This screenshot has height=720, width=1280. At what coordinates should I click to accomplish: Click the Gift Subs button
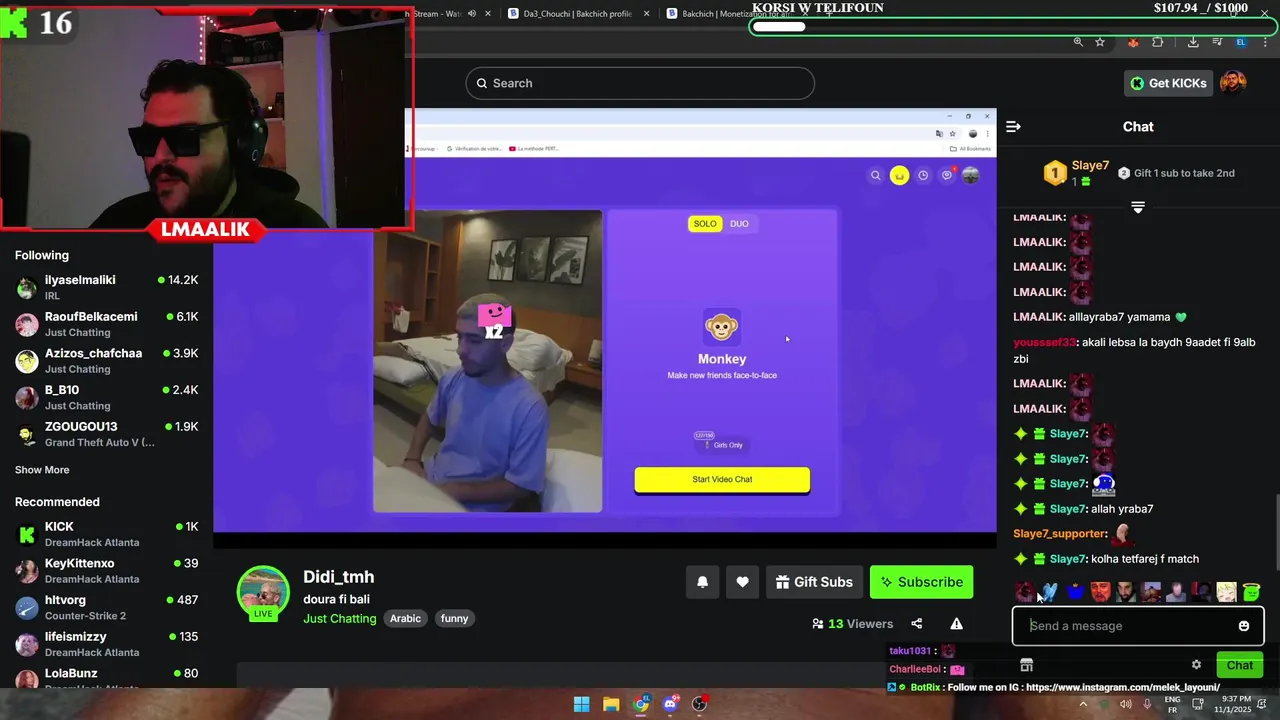point(814,582)
